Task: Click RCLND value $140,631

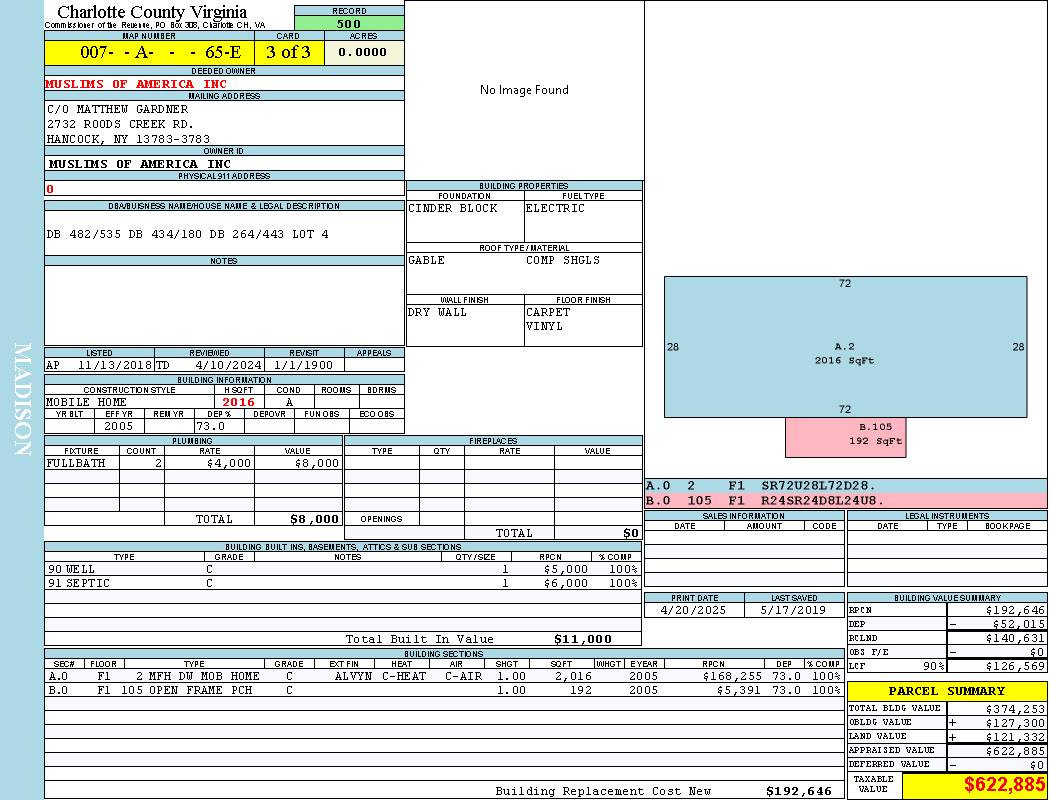Action: pos(1015,639)
